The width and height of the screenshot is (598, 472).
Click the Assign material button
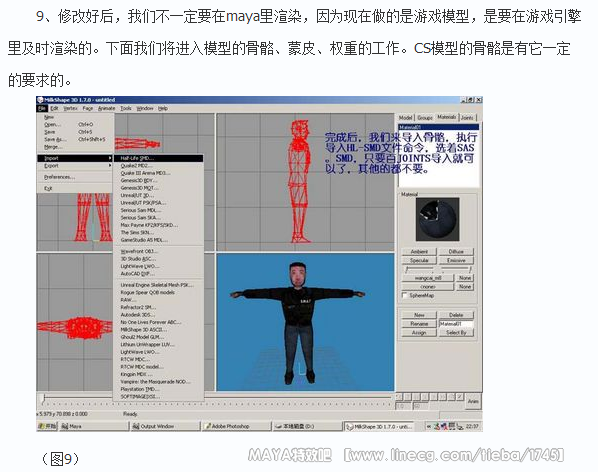pyautogui.click(x=419, y=333)
